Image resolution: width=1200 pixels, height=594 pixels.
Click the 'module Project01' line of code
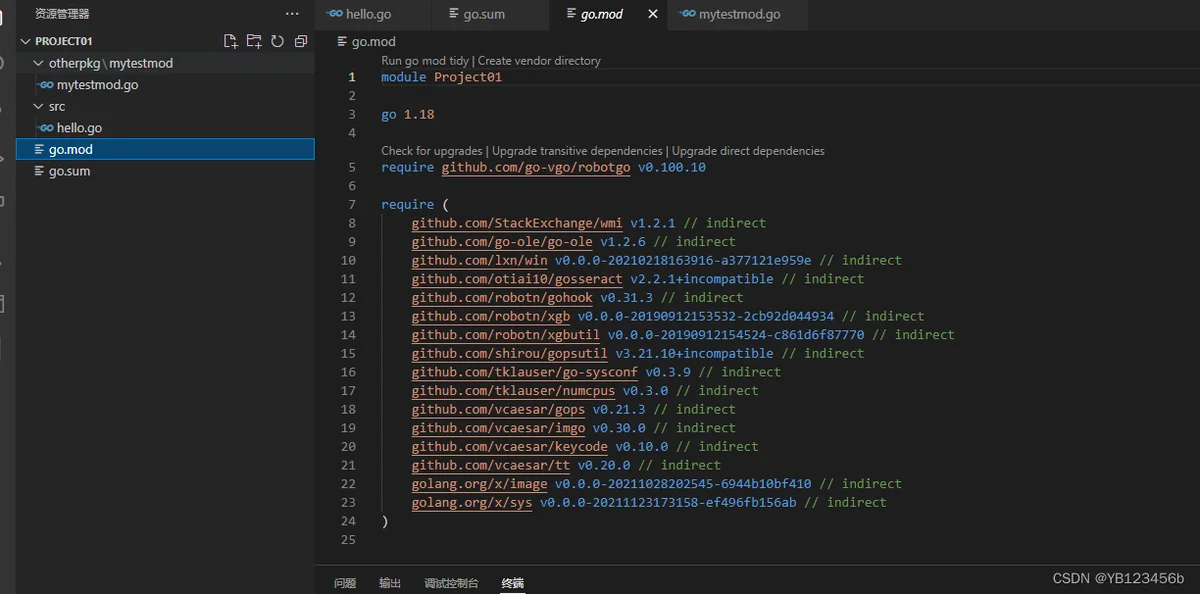click(x=441, y=77)
